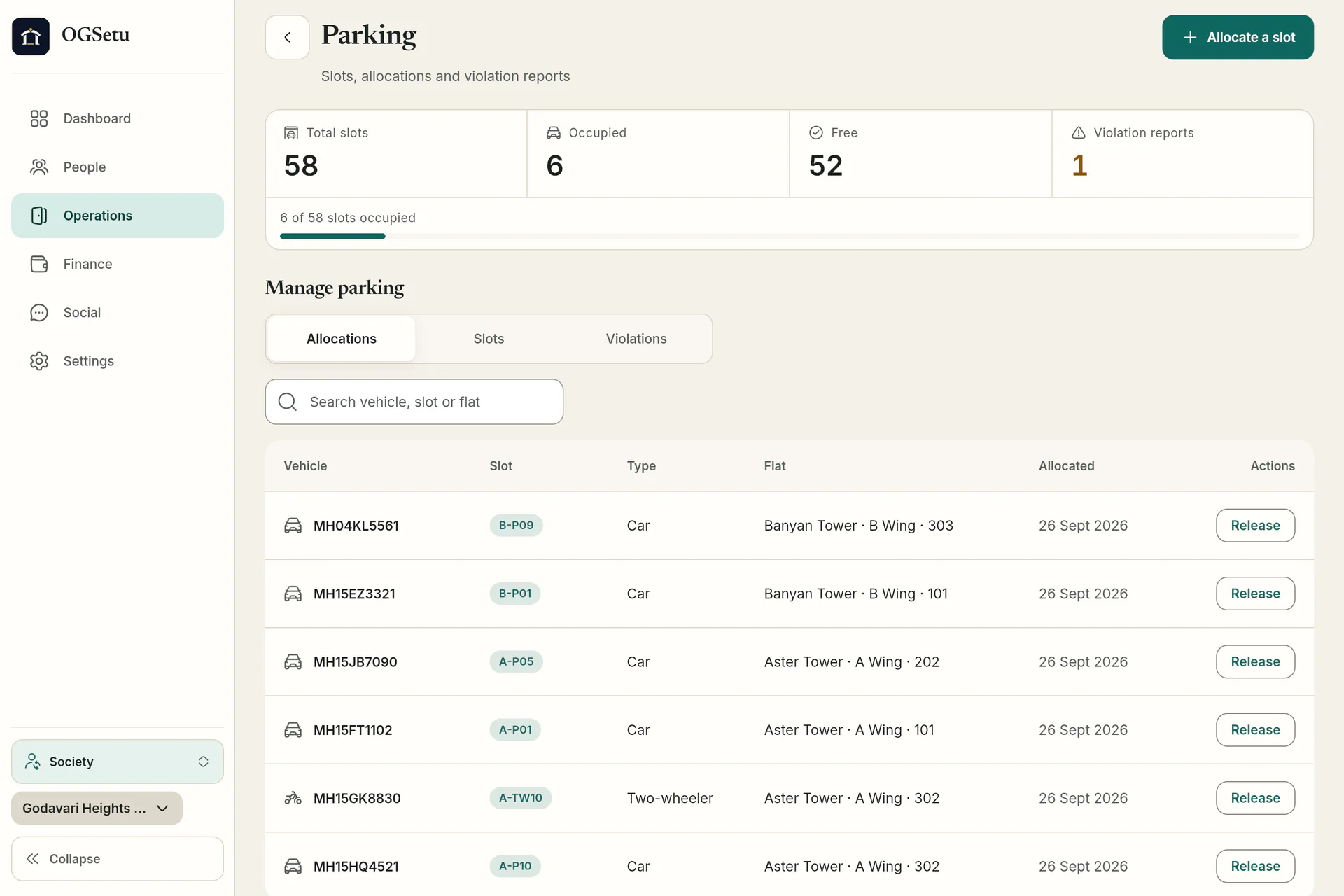Screen dimensions: 1344x896
Task: Release slot for MH15JB7090
Action: [1255, 661]
